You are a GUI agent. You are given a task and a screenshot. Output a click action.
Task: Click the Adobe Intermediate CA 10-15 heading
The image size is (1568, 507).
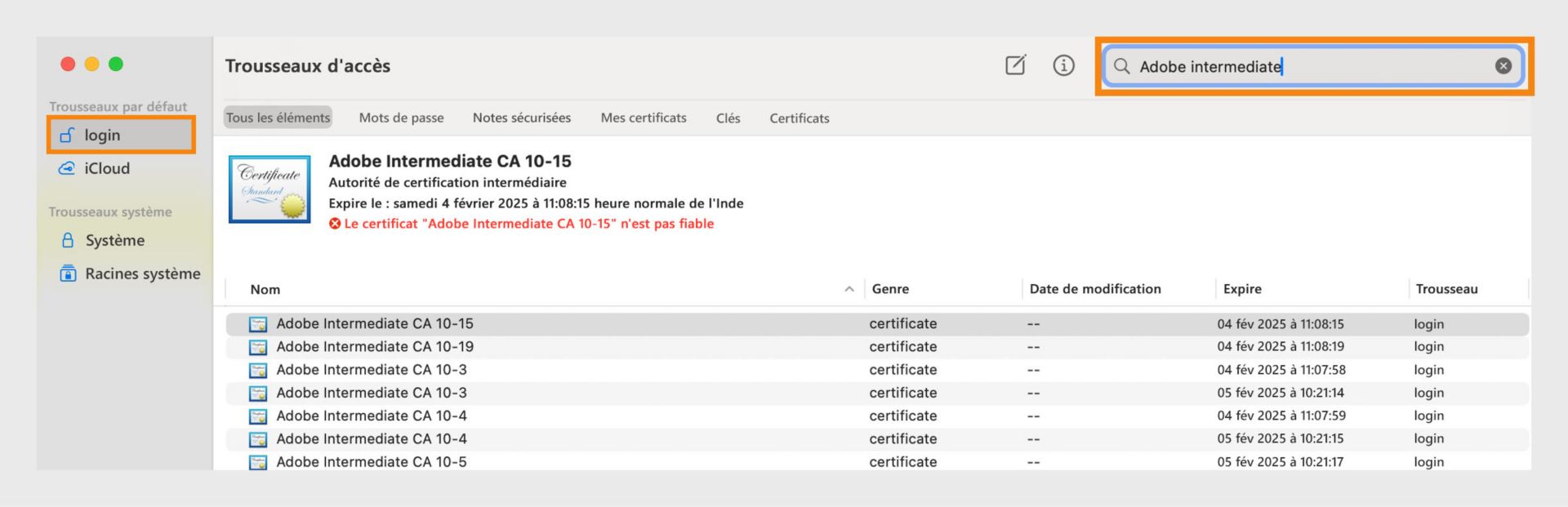point(450,161)
